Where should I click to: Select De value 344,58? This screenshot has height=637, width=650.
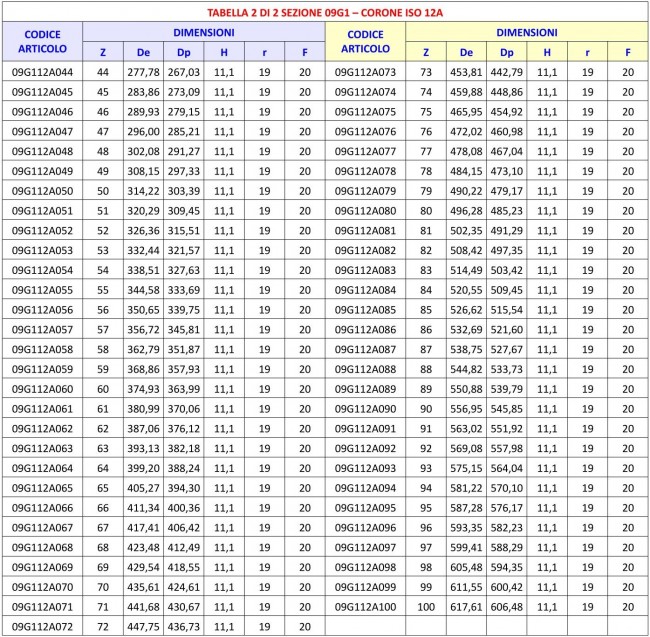143,290
